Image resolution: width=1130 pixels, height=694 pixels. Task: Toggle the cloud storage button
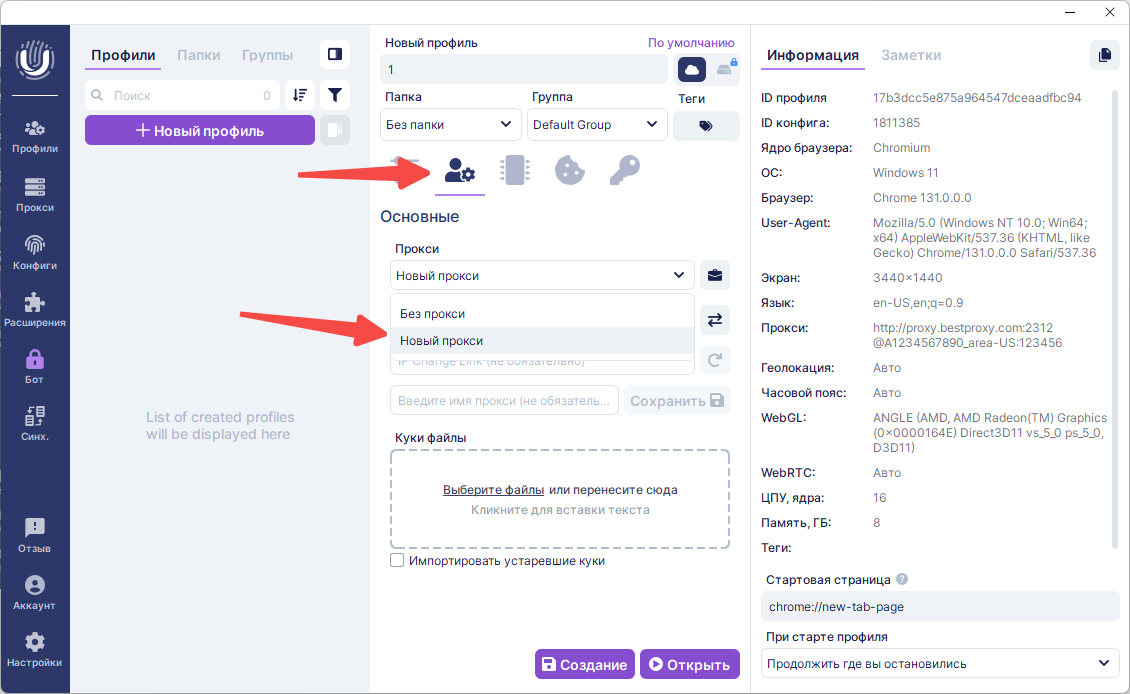[692, 69]
